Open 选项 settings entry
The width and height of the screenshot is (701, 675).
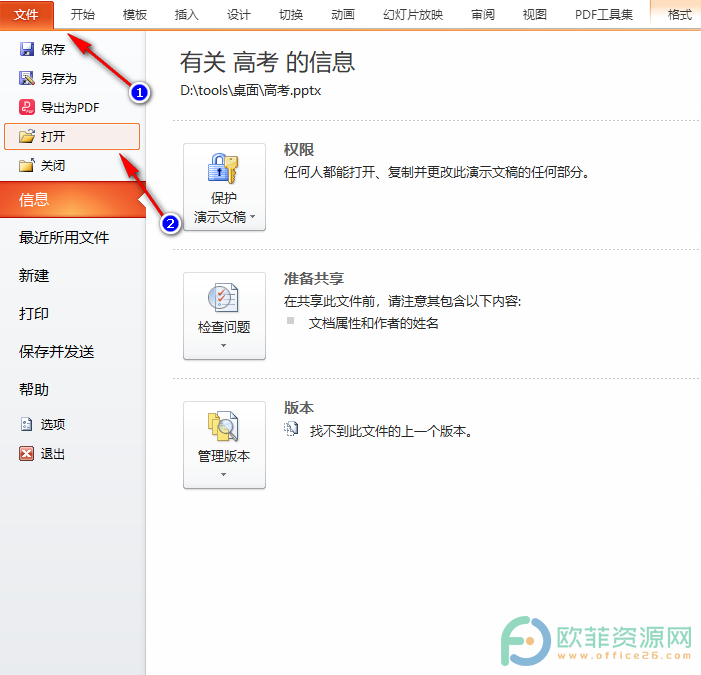click(x=72, y=424)
